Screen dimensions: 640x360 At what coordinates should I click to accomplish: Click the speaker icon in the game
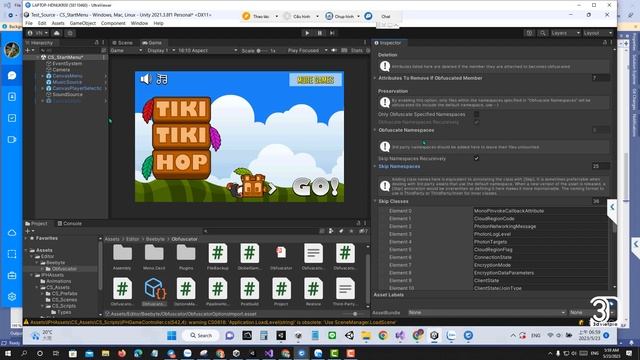146,79
